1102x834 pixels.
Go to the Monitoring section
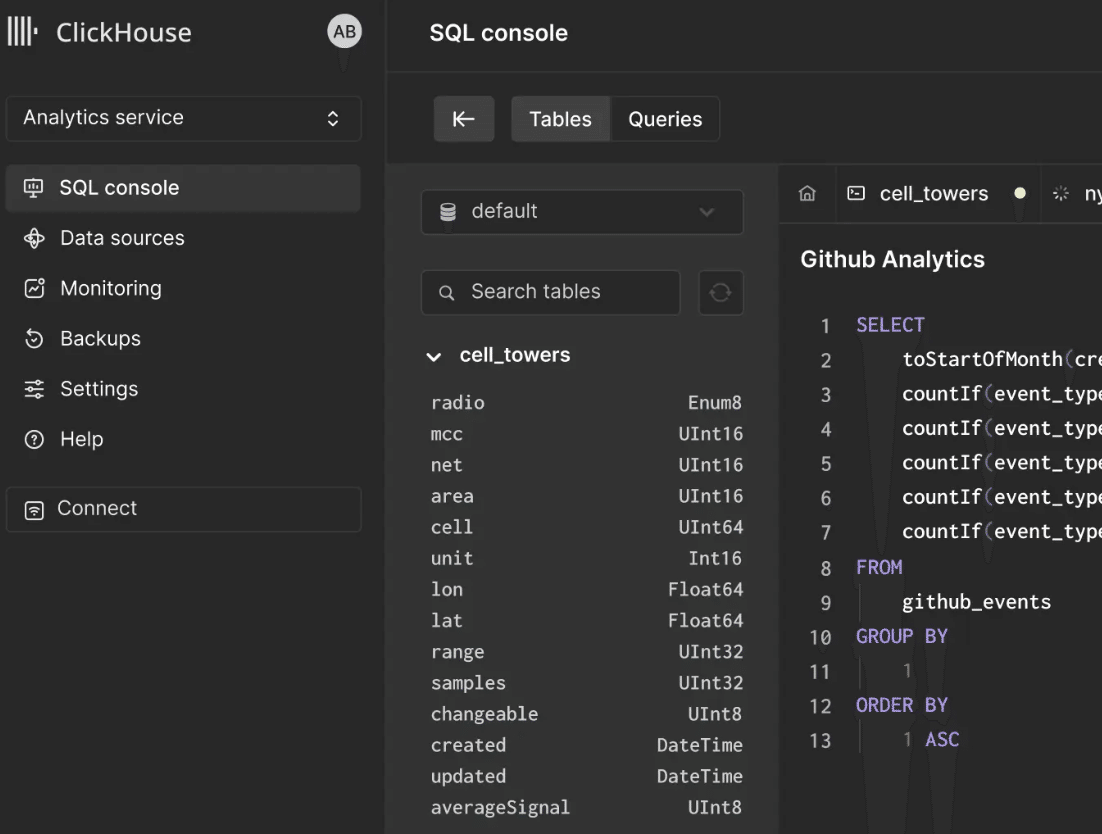click(110, 288)
